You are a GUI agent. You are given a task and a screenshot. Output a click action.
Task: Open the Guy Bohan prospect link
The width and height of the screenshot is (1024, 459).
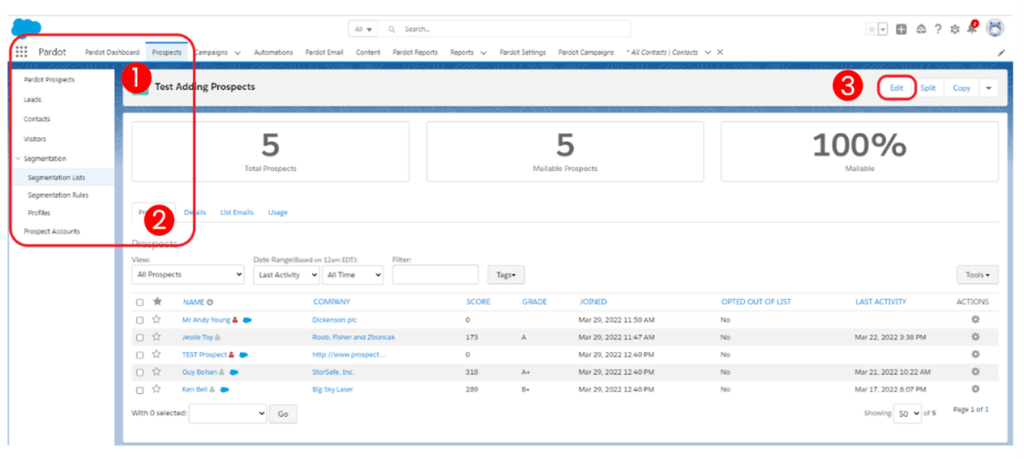pos(199,372)
